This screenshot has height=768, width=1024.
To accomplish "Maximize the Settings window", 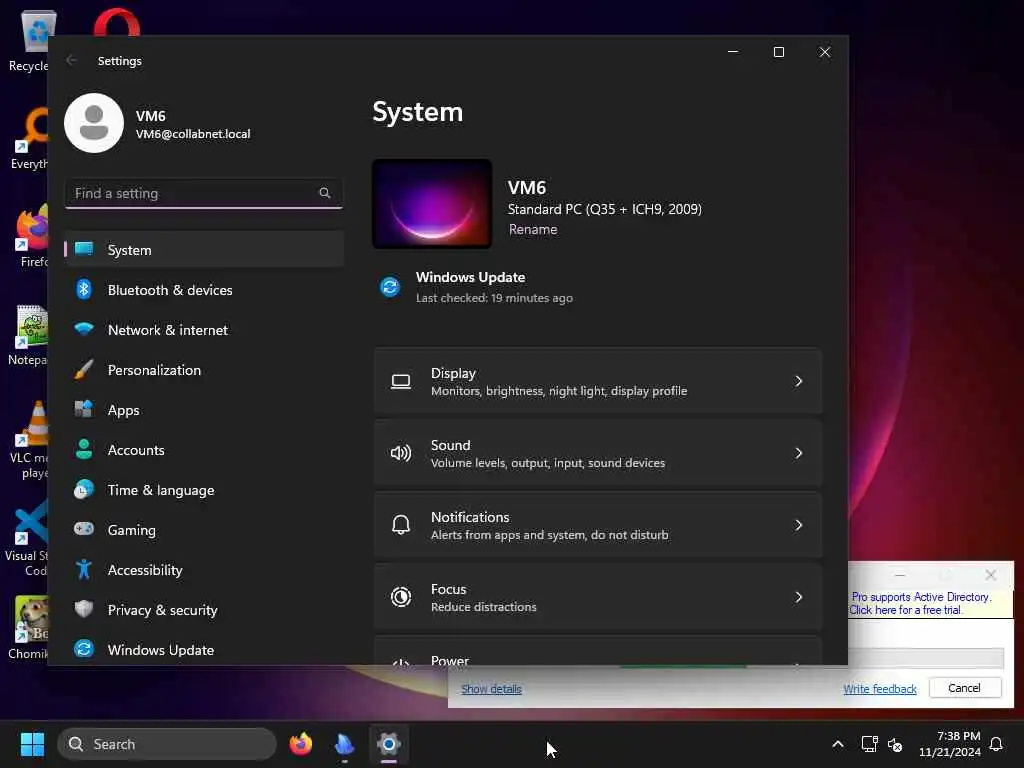I will pyautogui.click(x=778, y=52).
